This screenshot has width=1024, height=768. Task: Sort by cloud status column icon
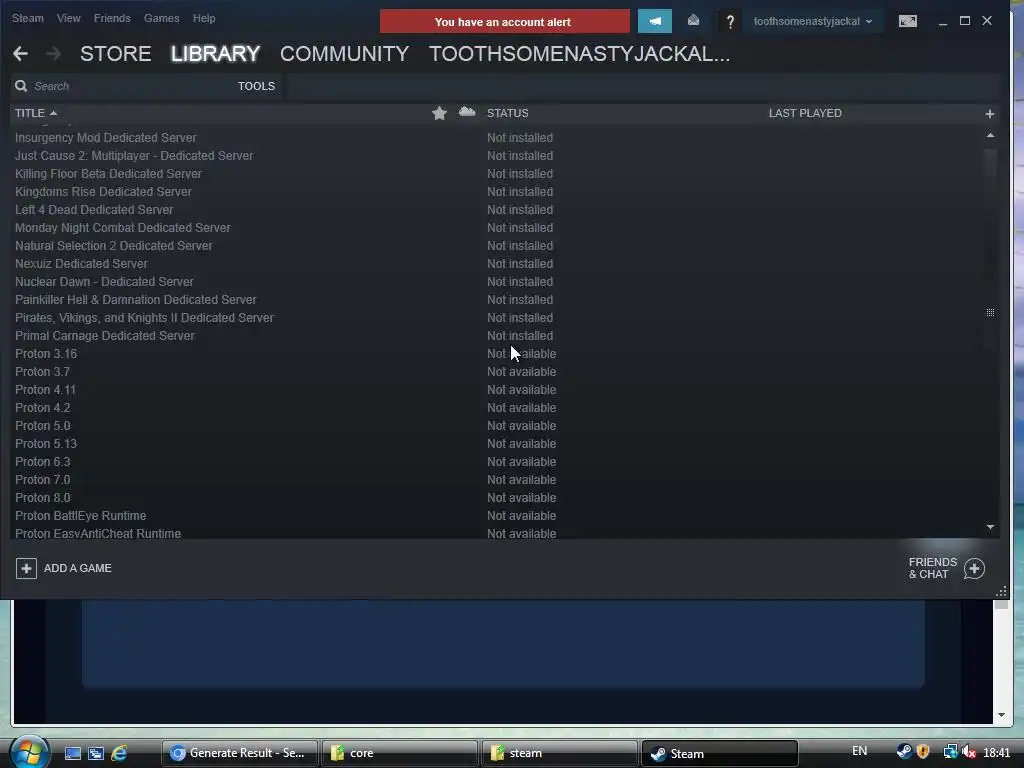coord(467,112)
